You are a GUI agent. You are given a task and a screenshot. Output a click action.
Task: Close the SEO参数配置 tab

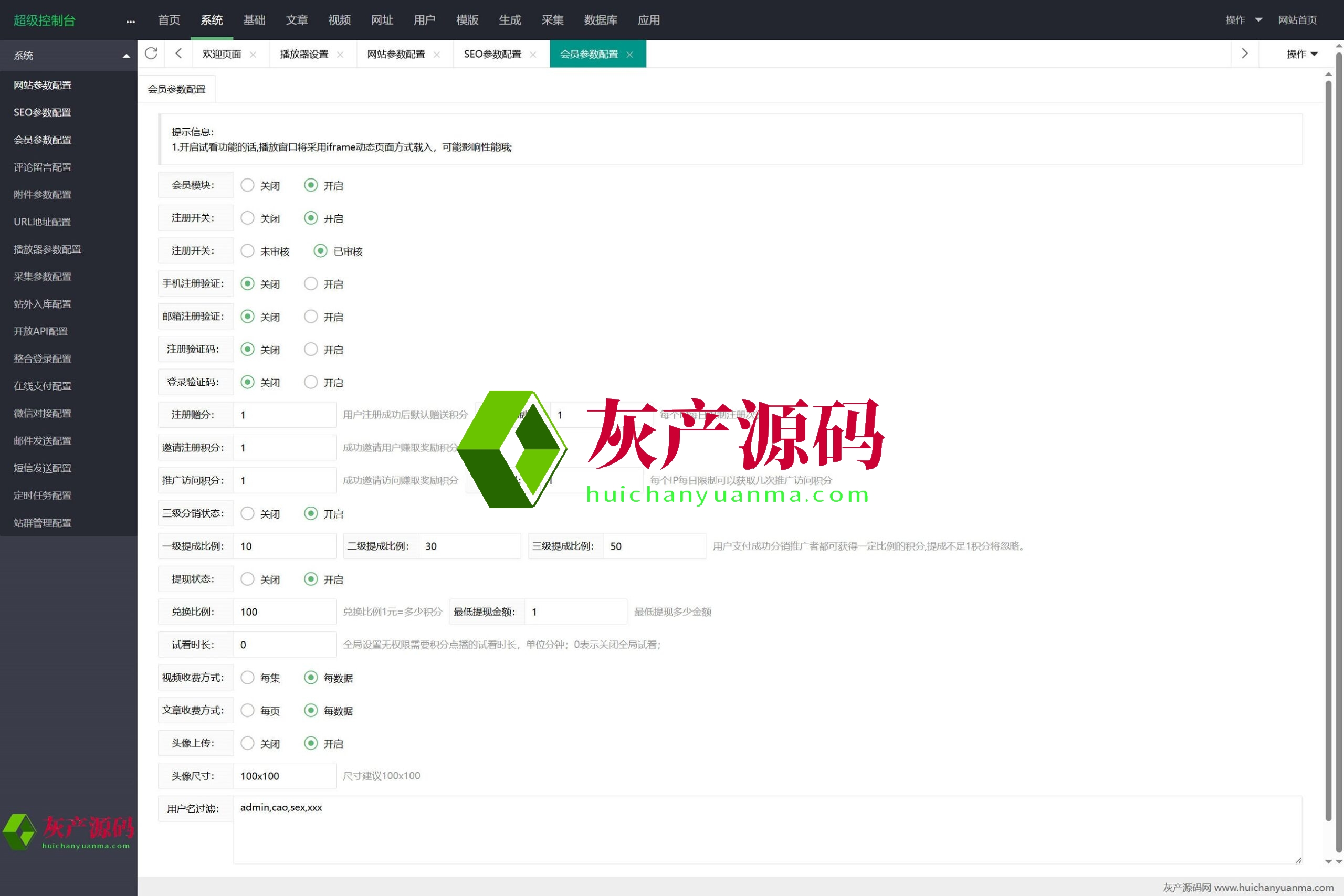tap(533, 55)
